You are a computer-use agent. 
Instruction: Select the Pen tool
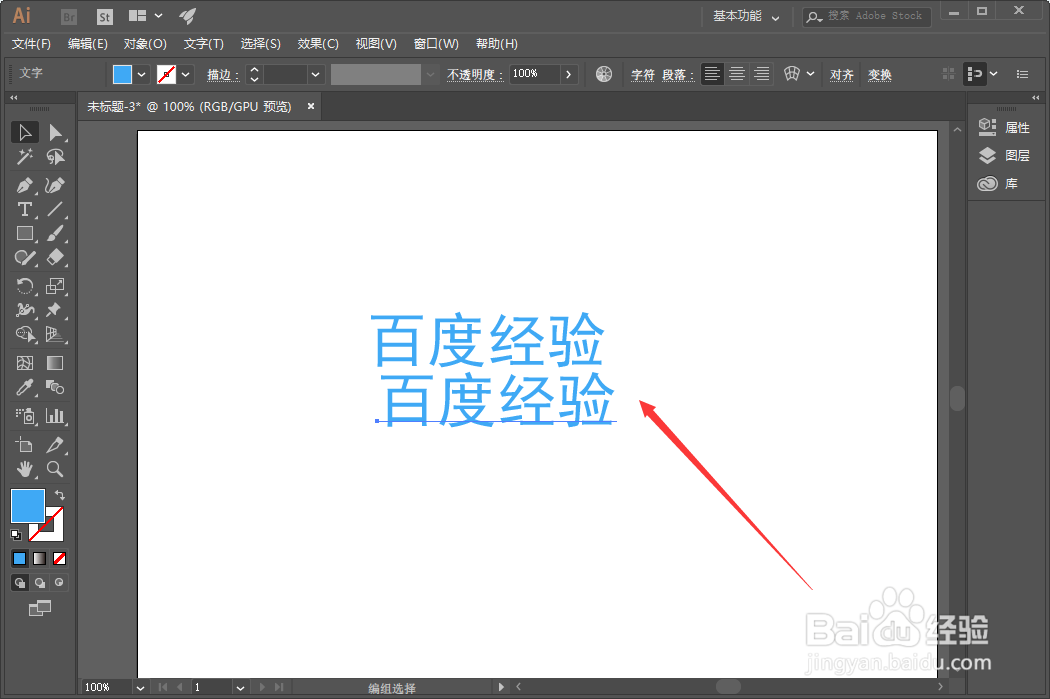pyautogui.click(x=24, y=185)
